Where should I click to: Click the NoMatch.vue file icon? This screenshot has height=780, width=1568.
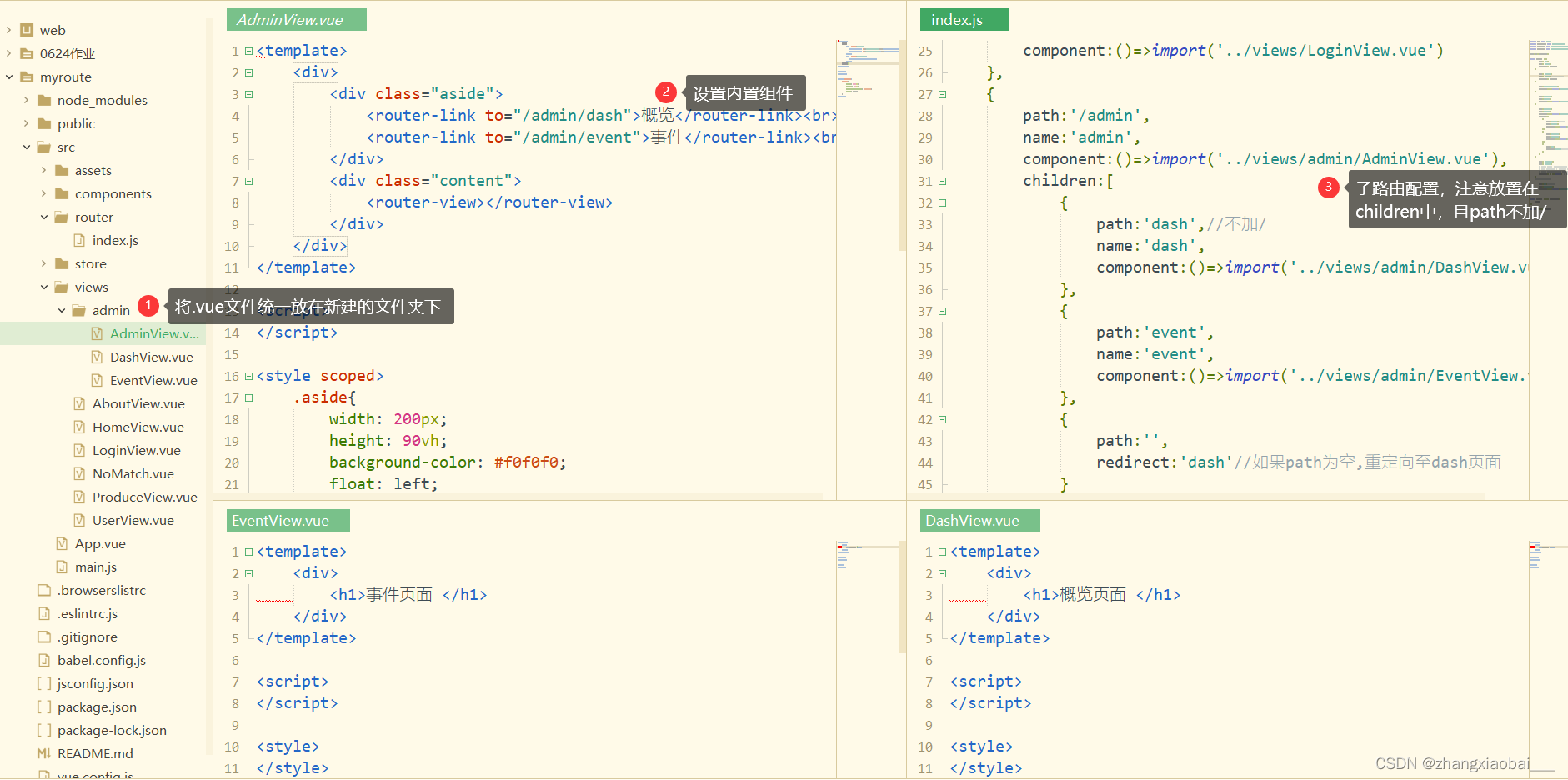pos(79,473)
